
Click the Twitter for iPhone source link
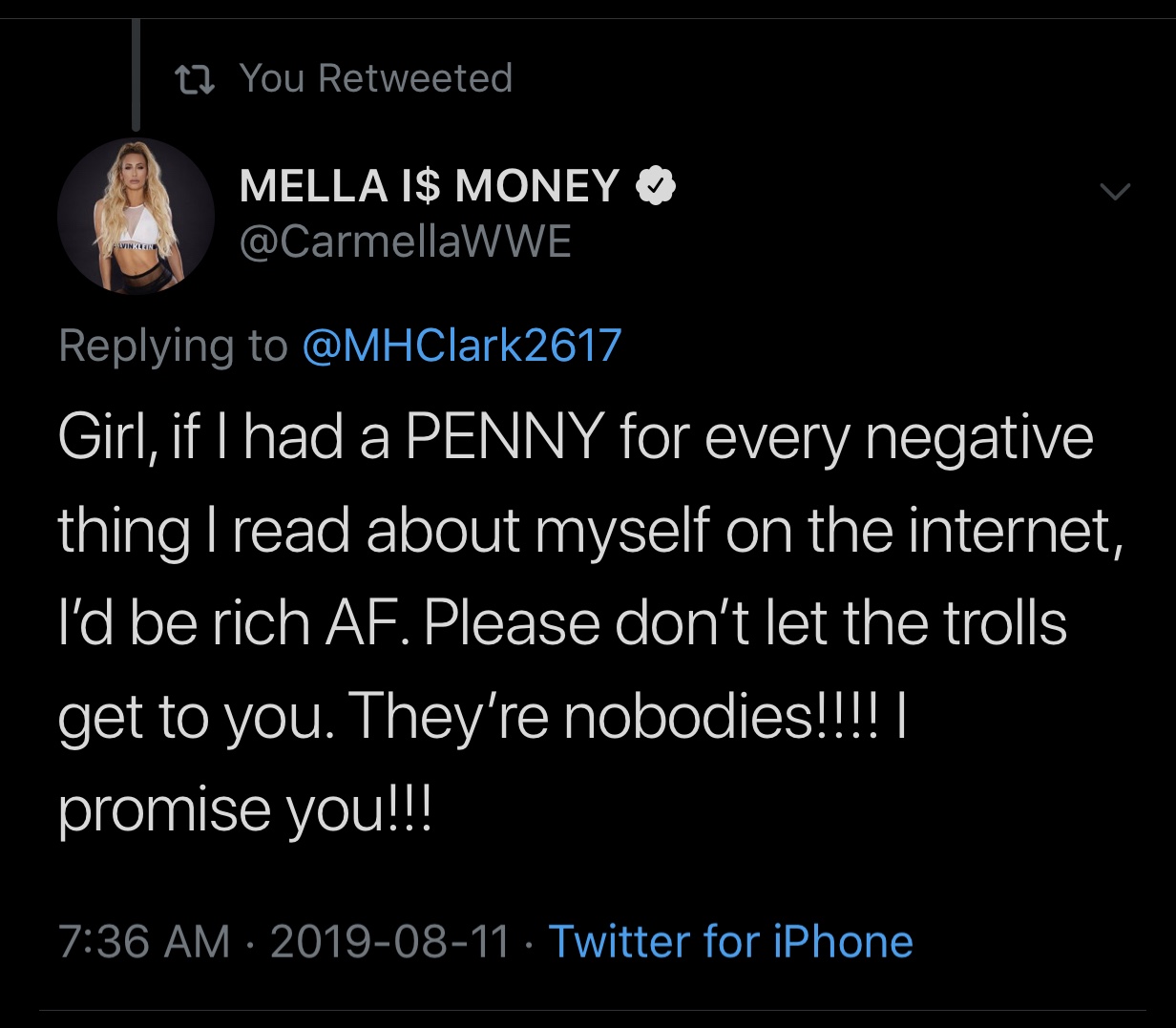click(730, 941)
